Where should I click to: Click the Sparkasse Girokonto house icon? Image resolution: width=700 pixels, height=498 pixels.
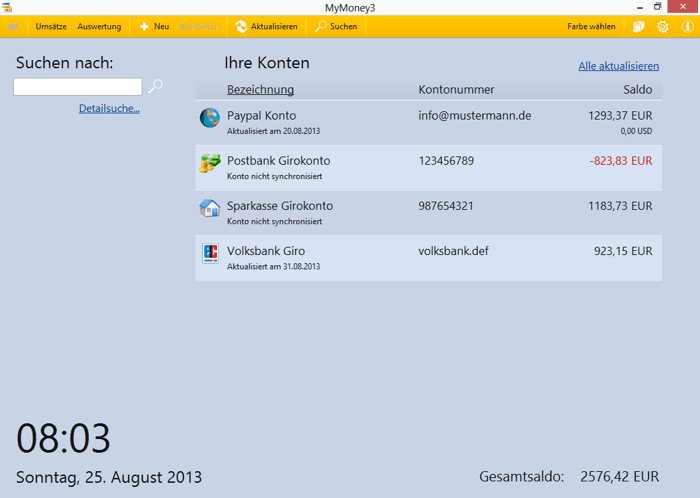point(210,208)
